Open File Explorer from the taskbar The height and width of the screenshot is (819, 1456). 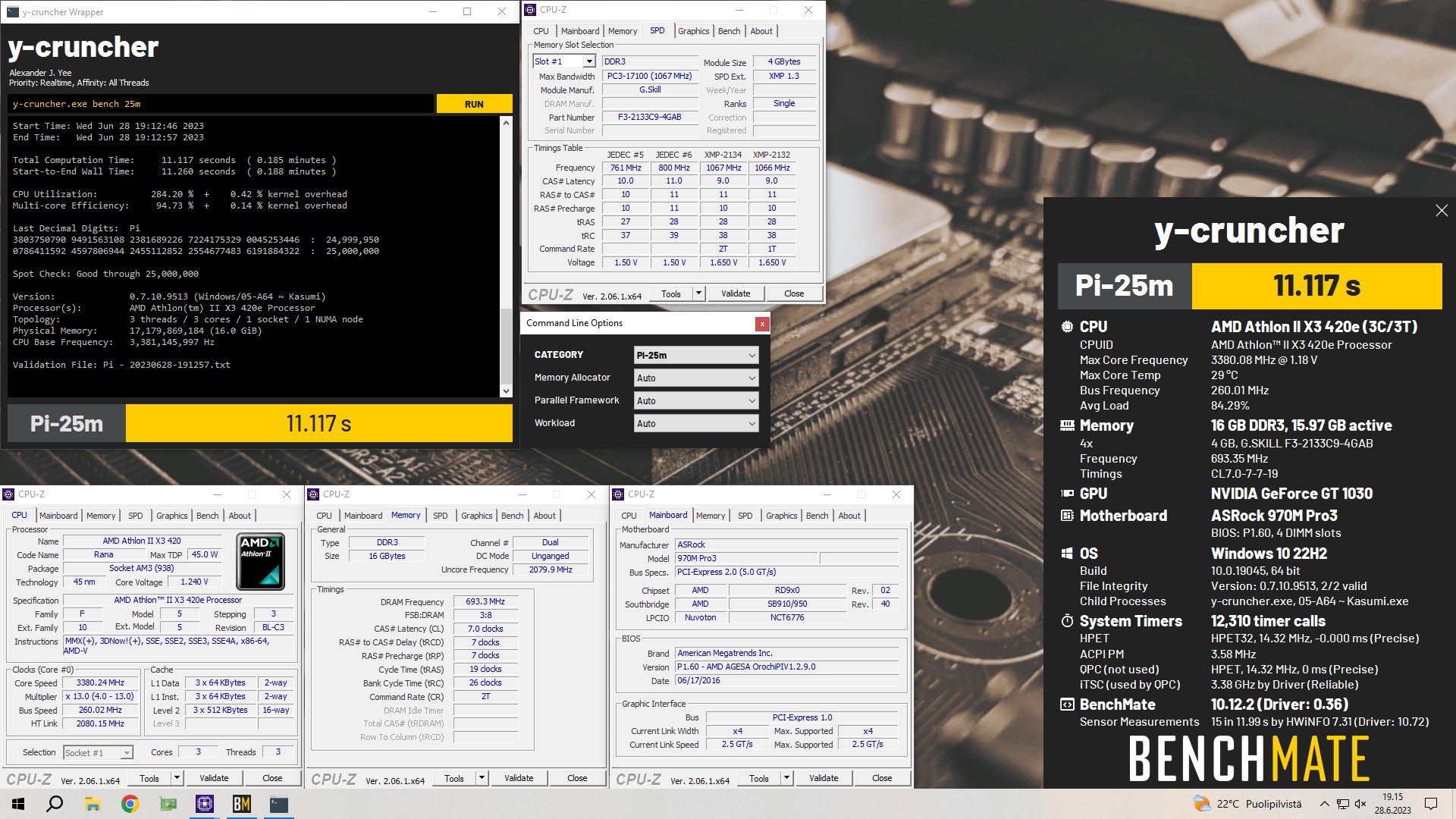tap(93, 804)
